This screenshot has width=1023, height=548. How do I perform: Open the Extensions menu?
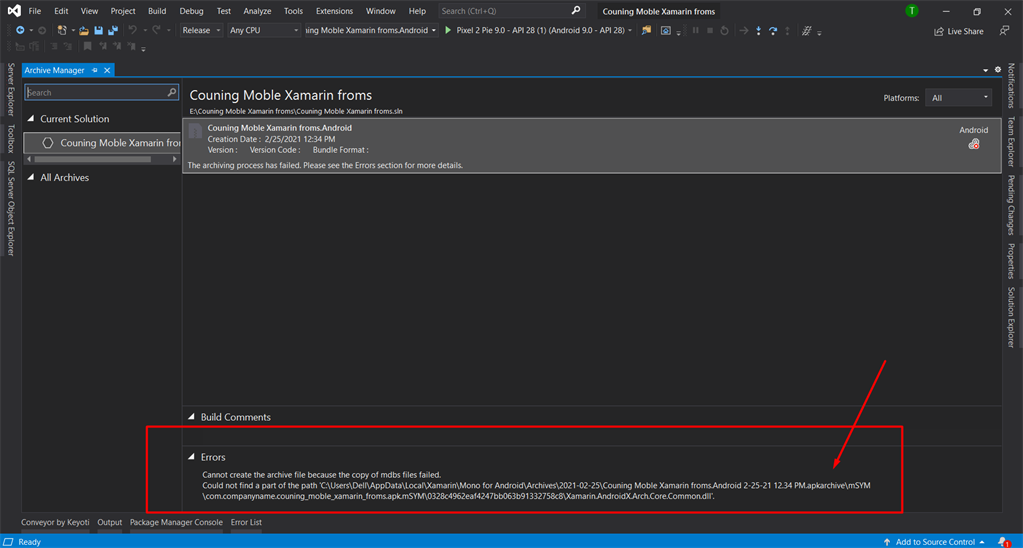pyautogui.click(x=334, y=11)
